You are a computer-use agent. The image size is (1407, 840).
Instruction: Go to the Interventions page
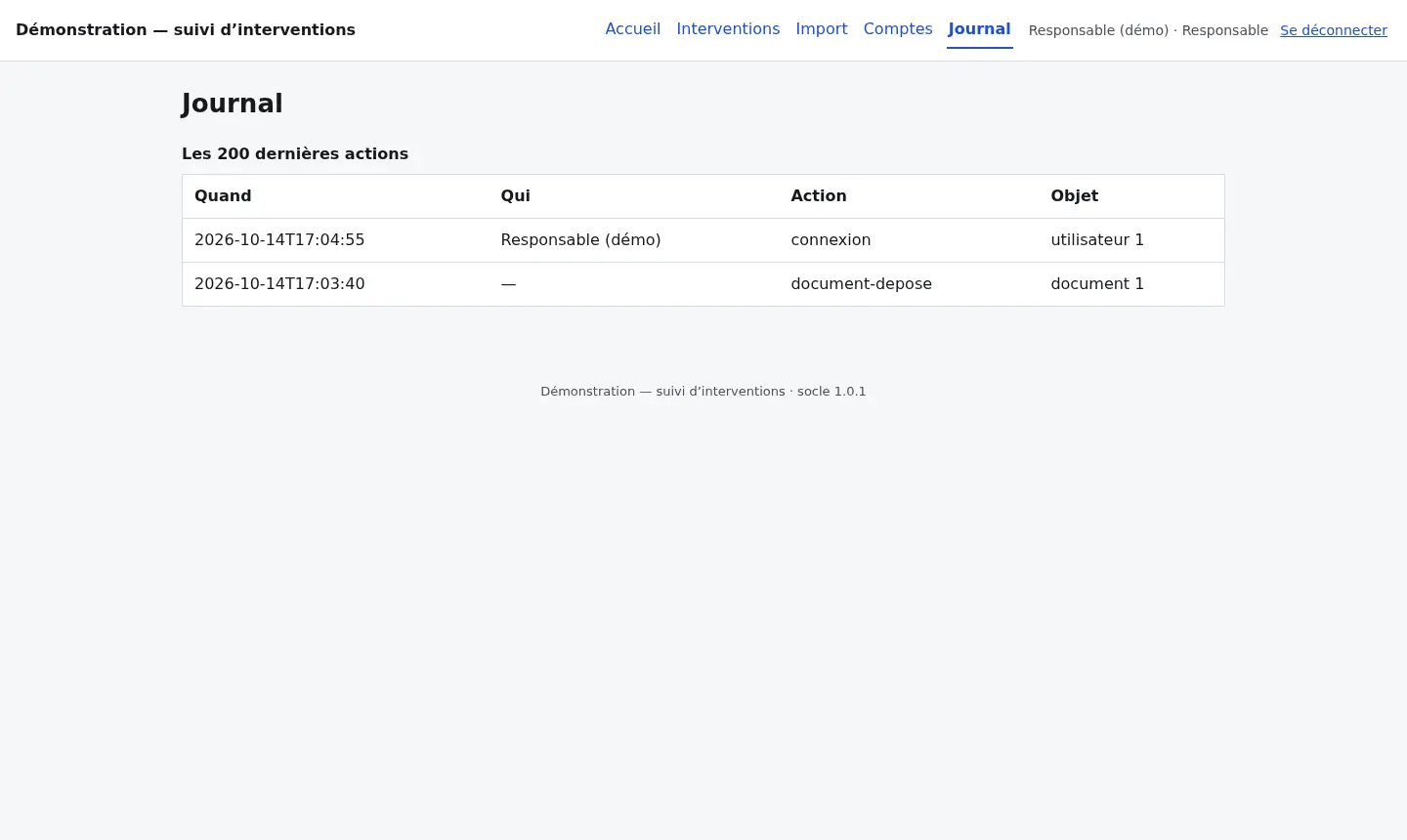728,29
